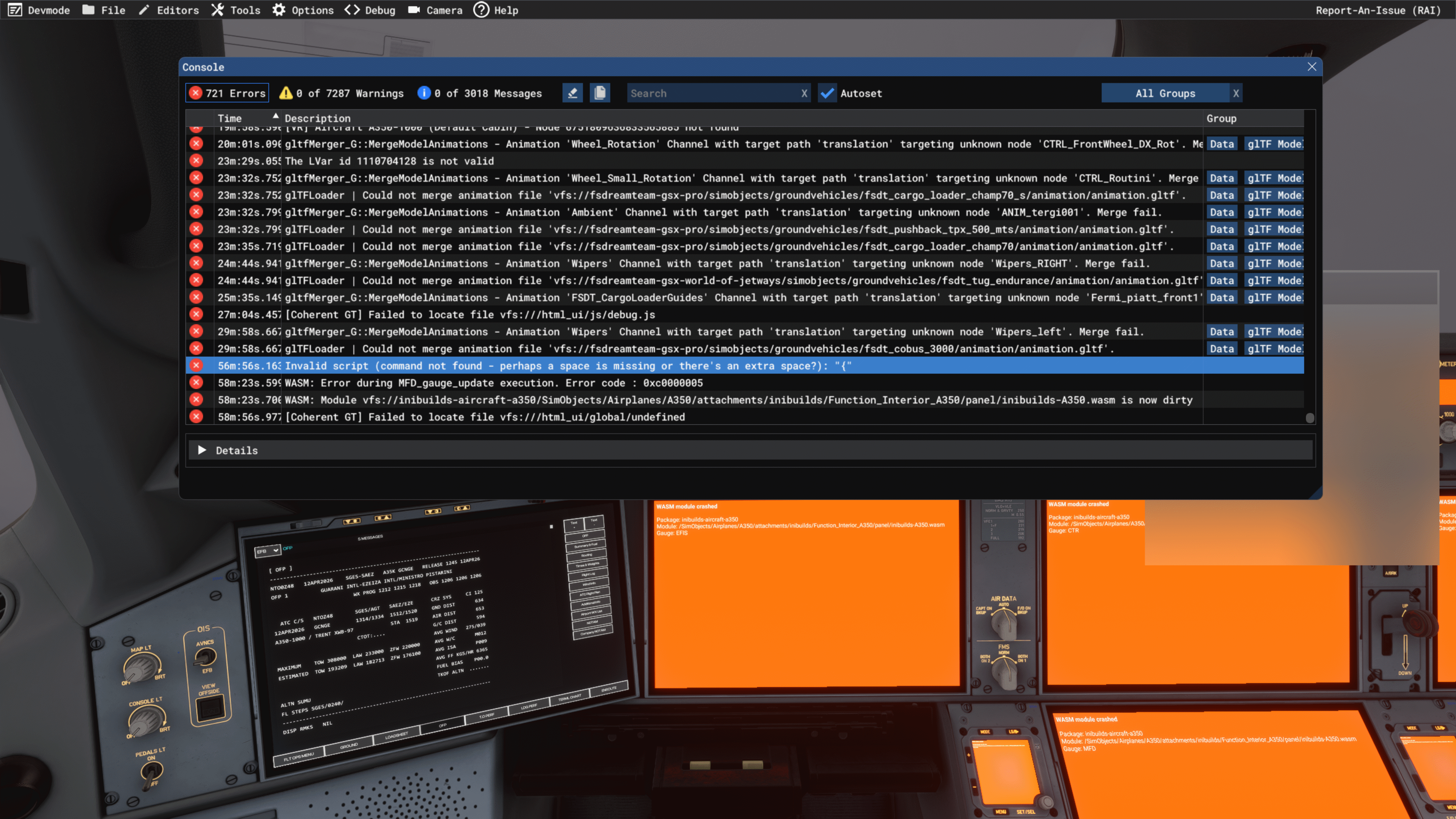Open the Debug menu

click(370, 10)
